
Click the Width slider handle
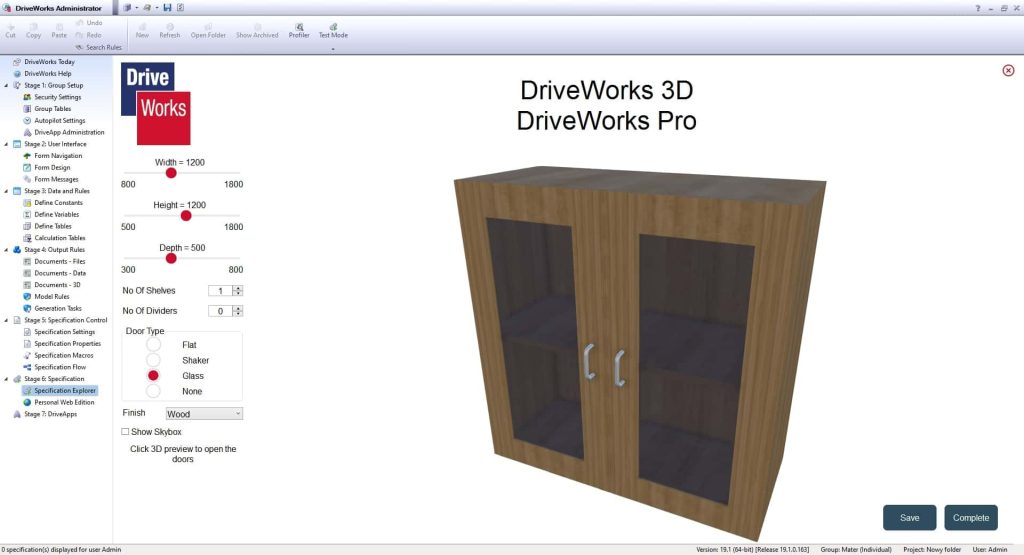click(171, 173)
